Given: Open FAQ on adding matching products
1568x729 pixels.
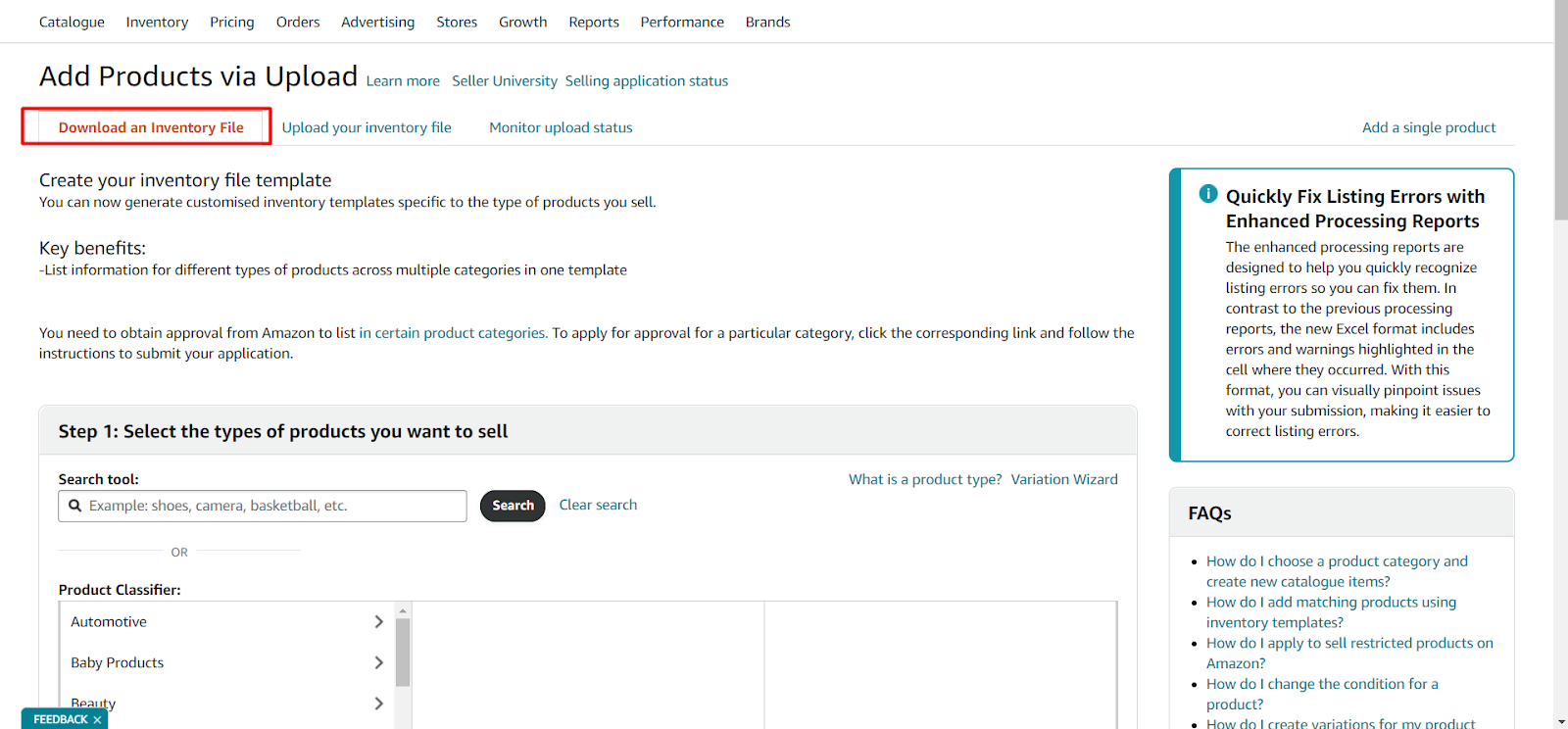Looking at the screenshot, I should pos(1331,612).
